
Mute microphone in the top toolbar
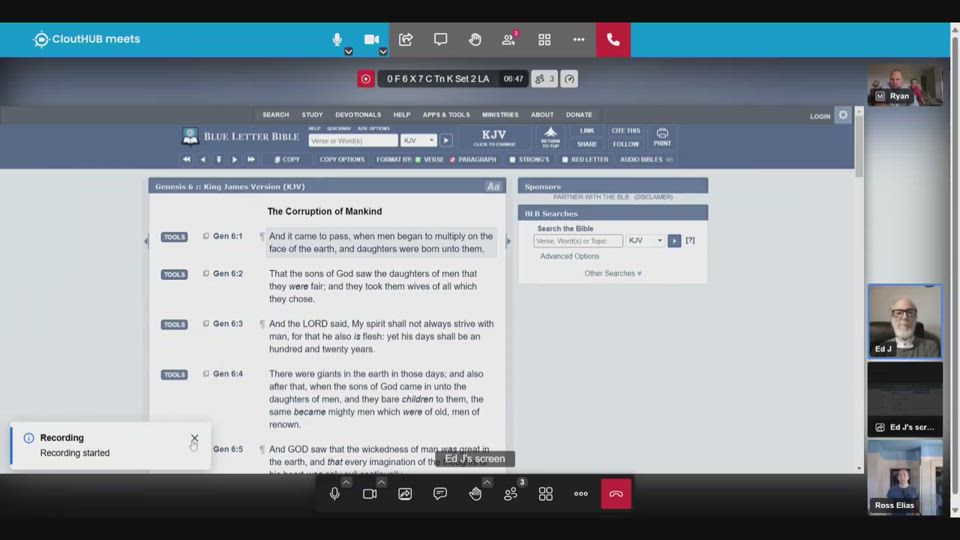[337, 40]
